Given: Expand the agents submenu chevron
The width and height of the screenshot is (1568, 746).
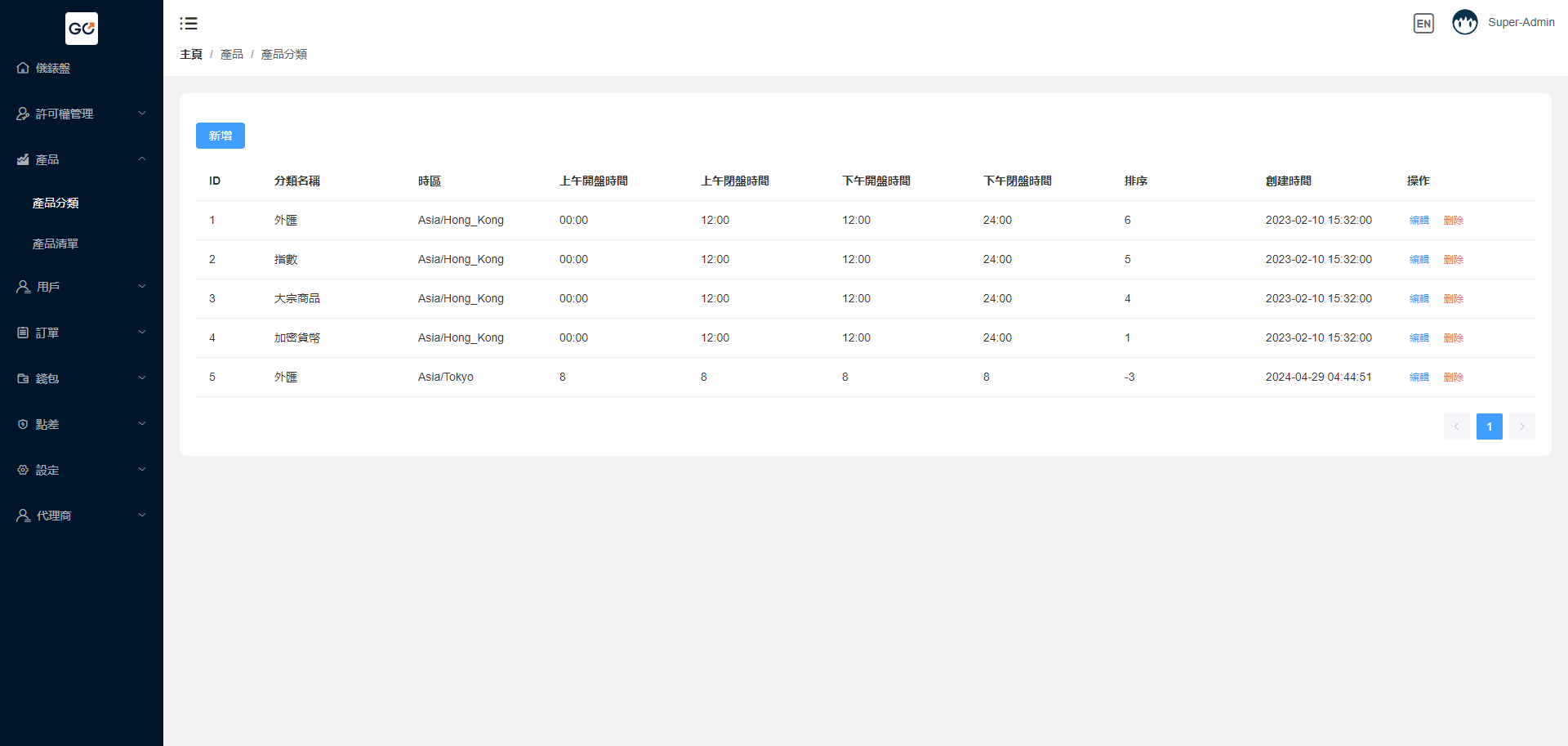Looking at the screenshot, I should coord(142,516).
